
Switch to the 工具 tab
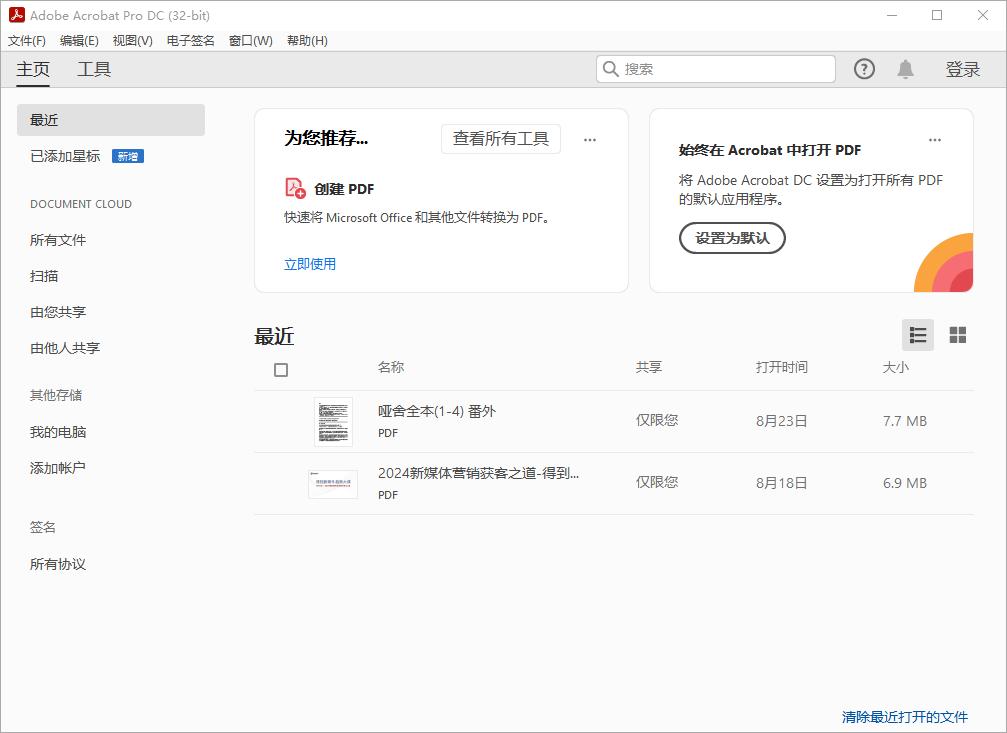pos(94,69)
